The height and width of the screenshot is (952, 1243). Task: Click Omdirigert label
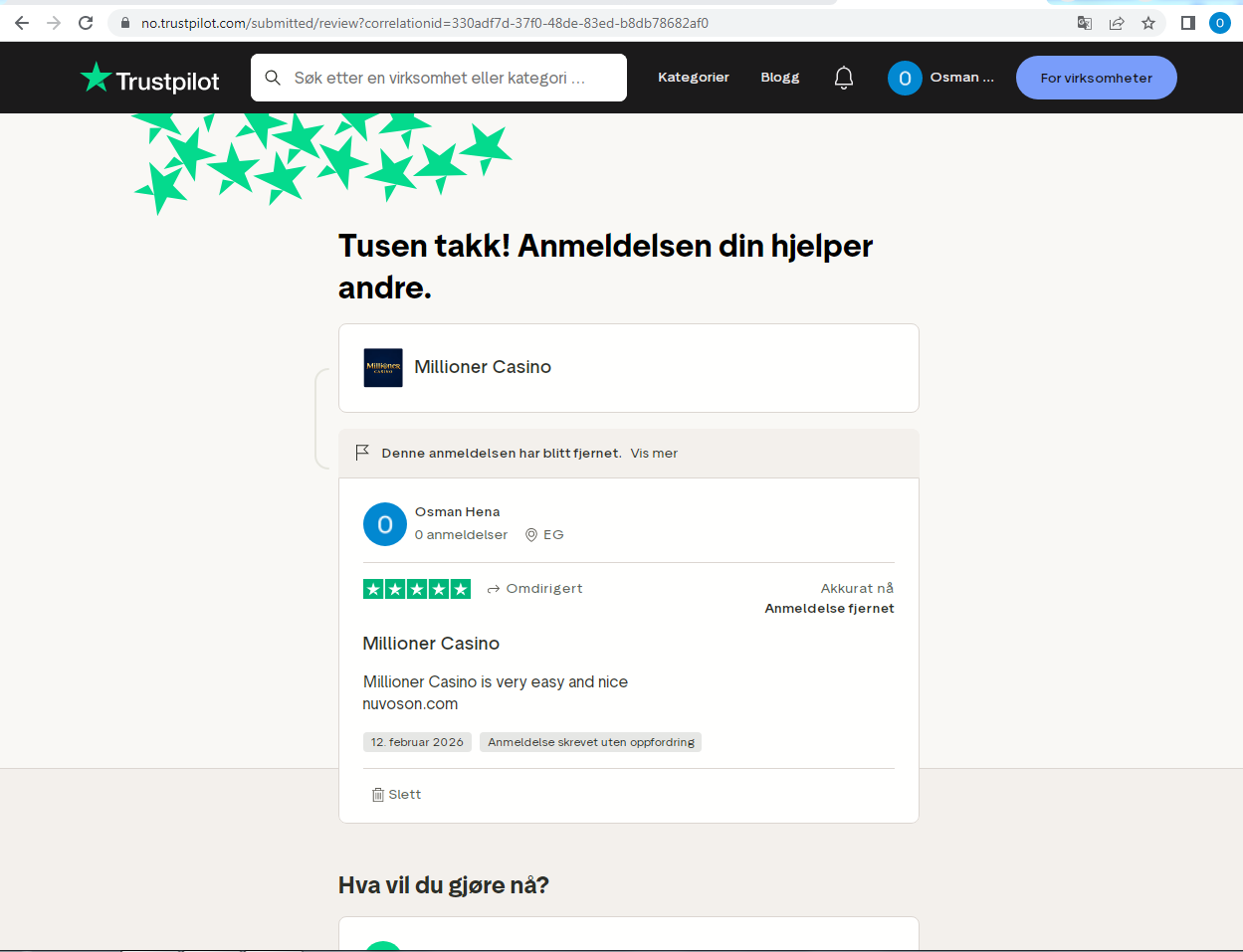(x=544, y=589)
